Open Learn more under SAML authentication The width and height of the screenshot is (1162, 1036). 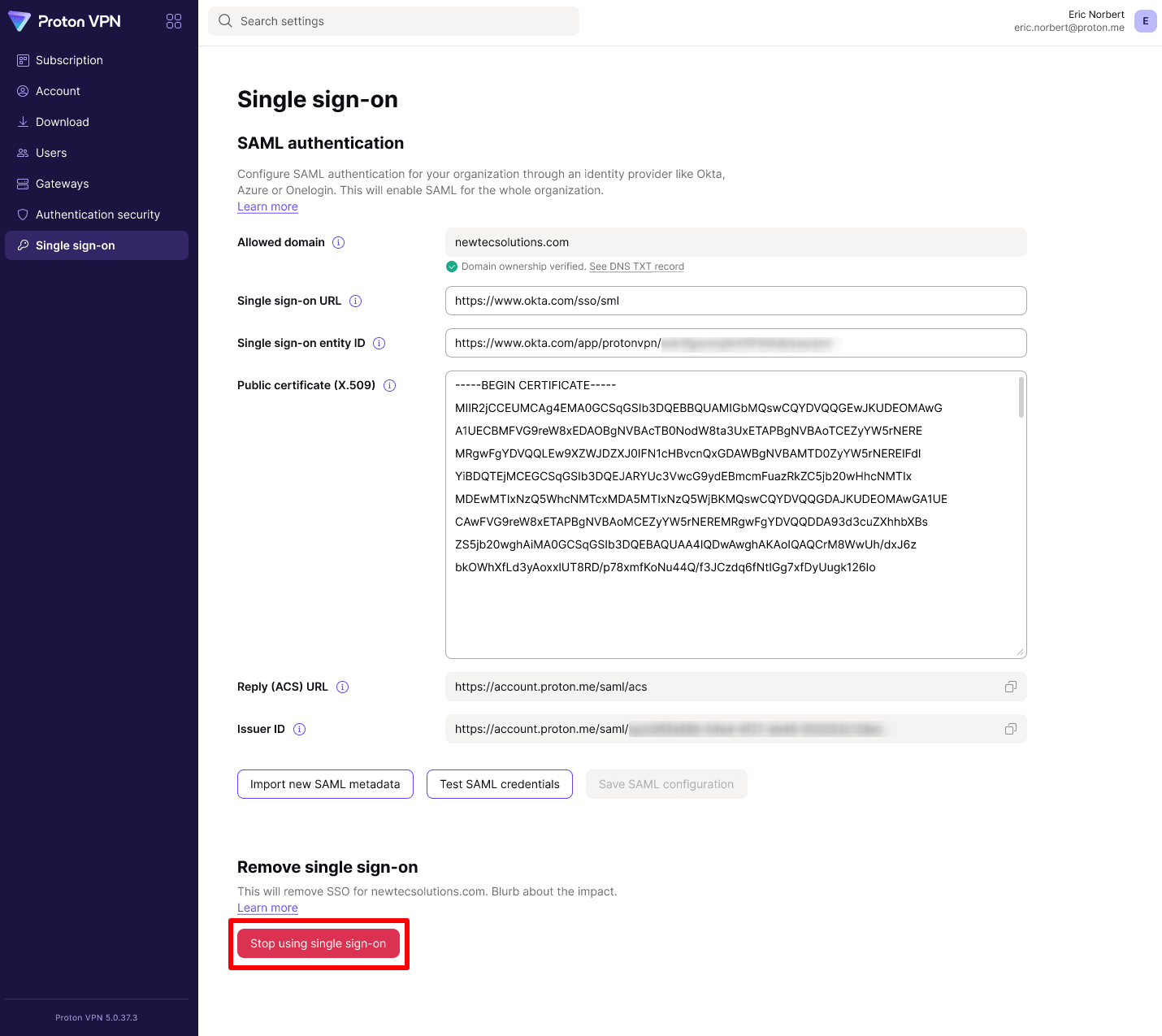[x=267, y=206]
